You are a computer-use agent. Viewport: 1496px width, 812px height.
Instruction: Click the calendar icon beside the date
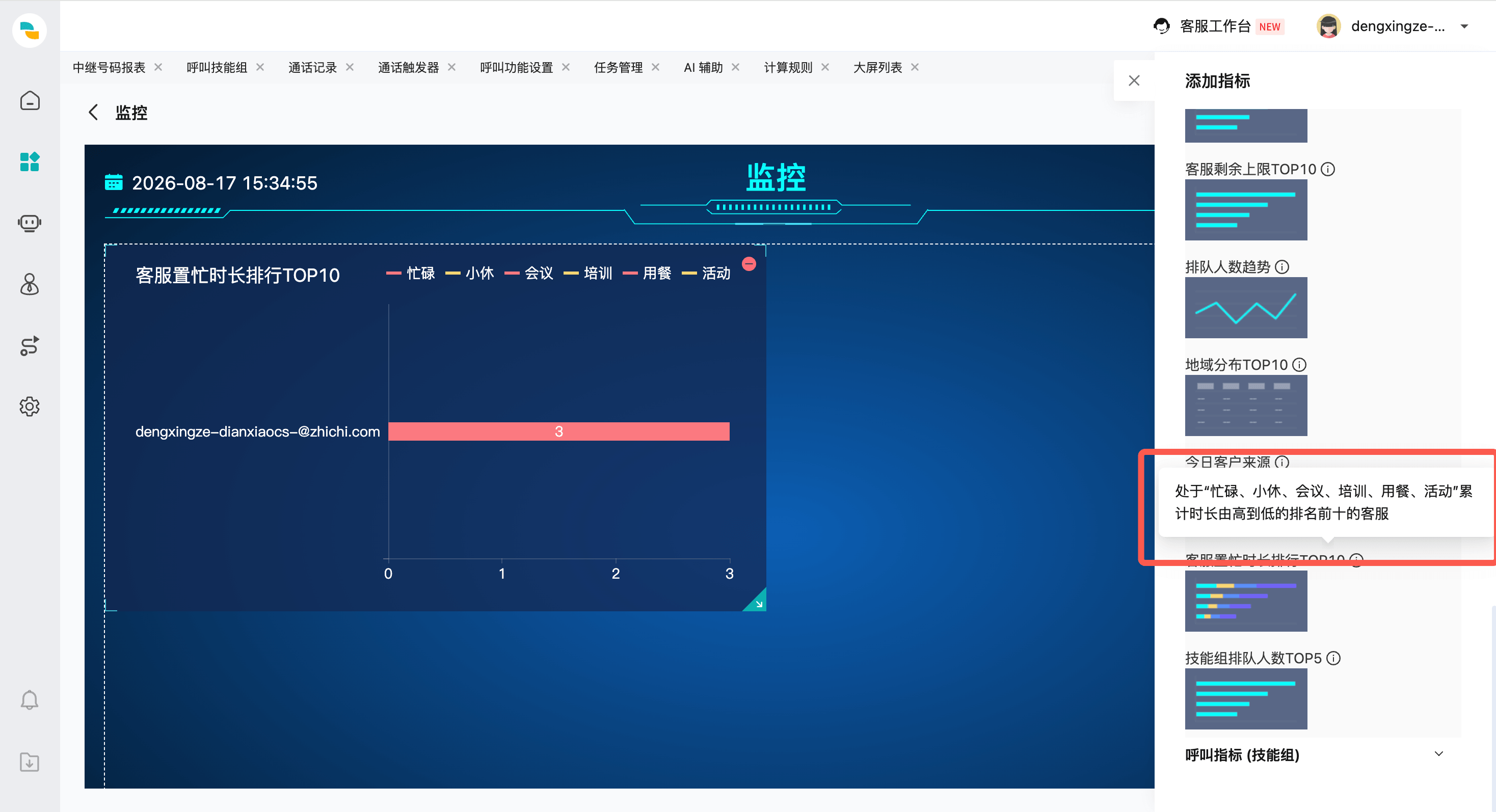[x=113, y=182]
